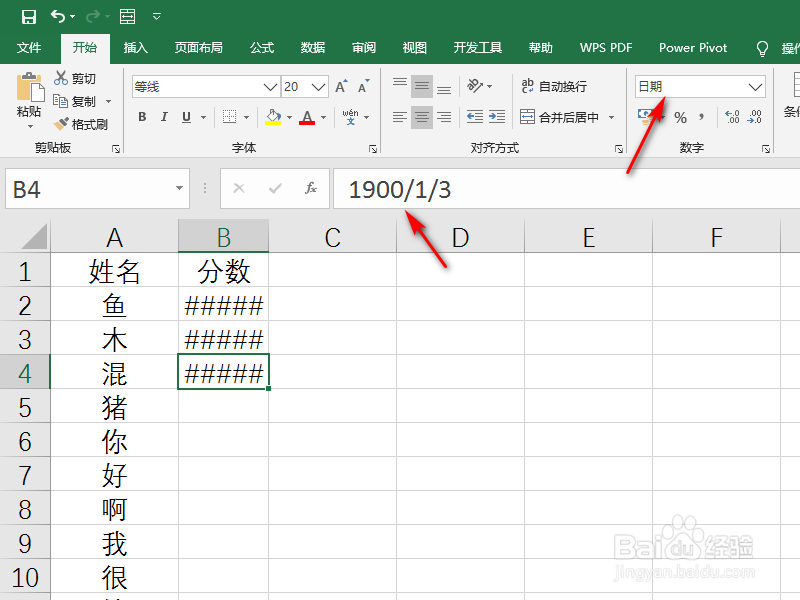Decrease indent
The image size is (800, 600).
[x=474, y=117]
